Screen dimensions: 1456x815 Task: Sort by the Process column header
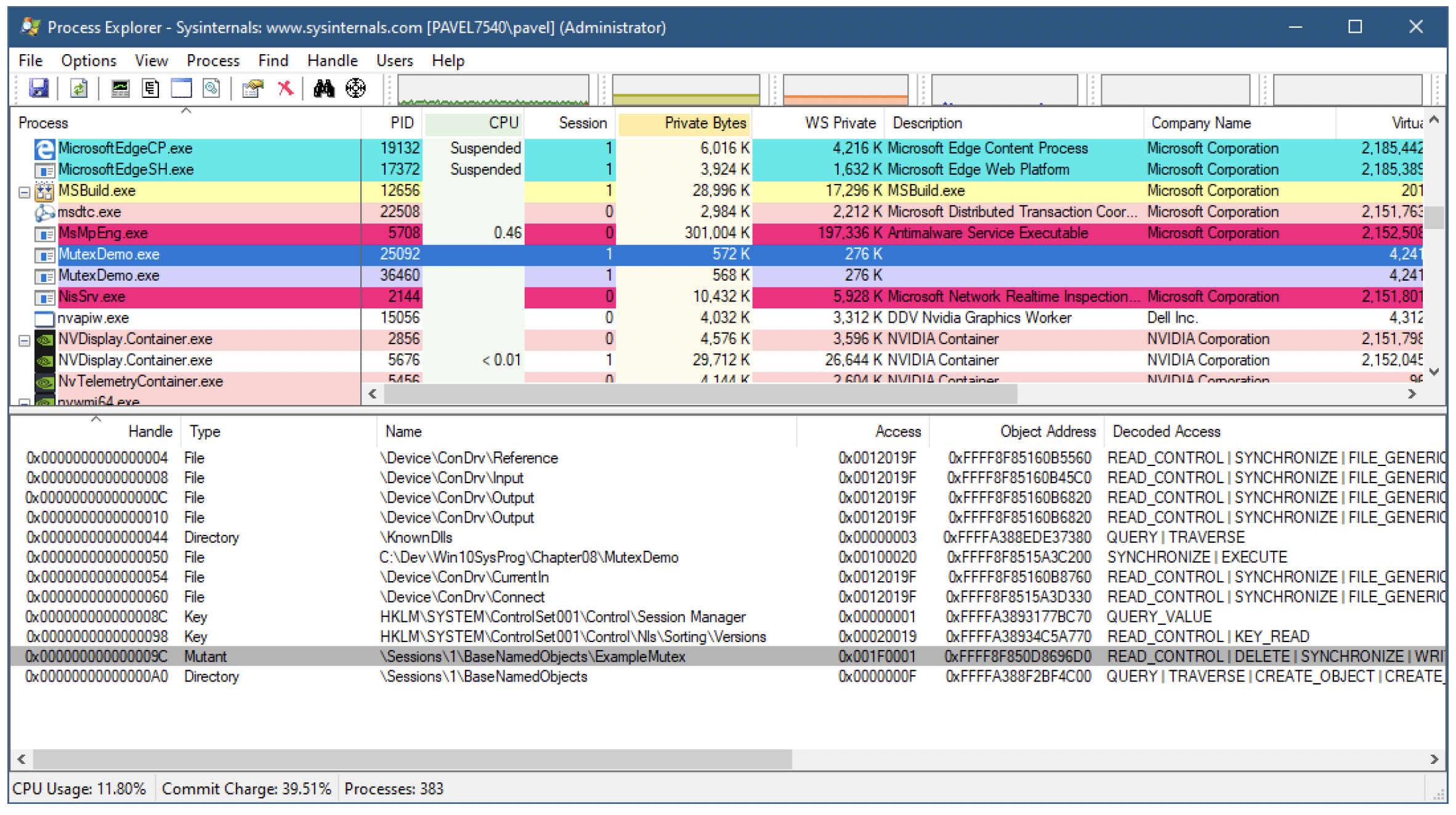(x=185, y=123)
